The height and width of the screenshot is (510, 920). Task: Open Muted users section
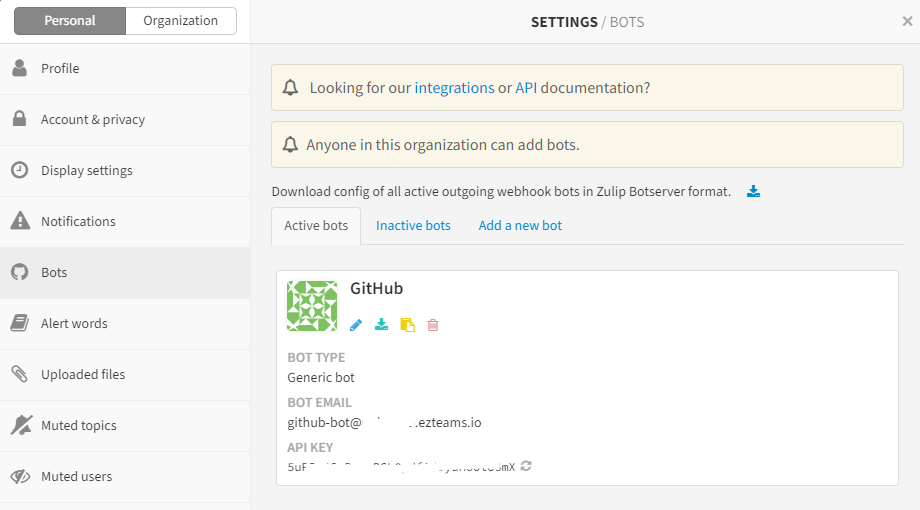pos(125,477)
